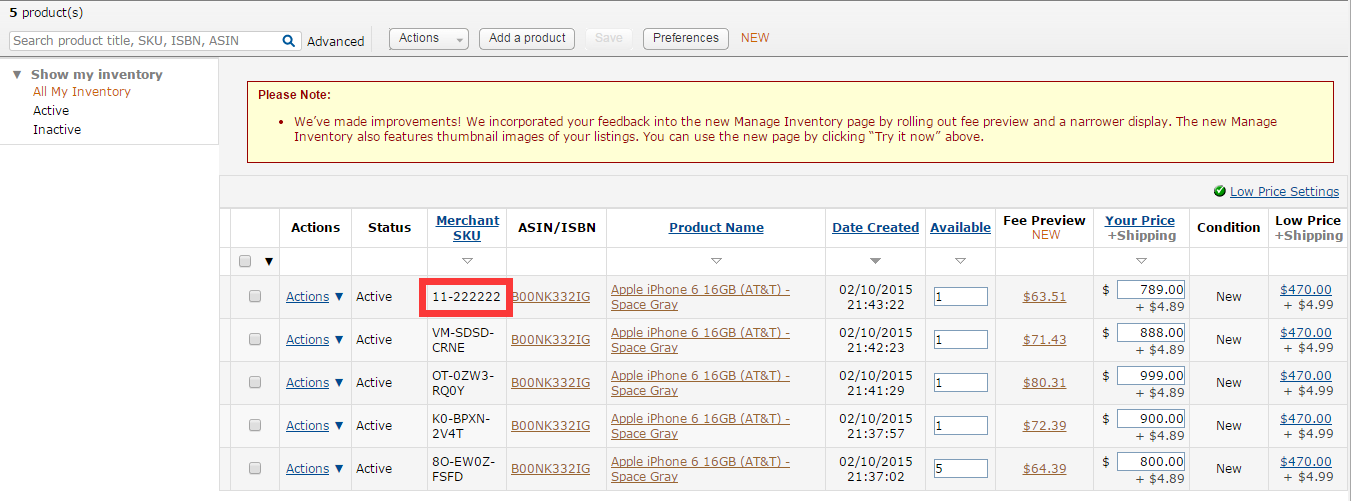
Task: Edit price field showing 789.00
Action: click(1151, 290)
